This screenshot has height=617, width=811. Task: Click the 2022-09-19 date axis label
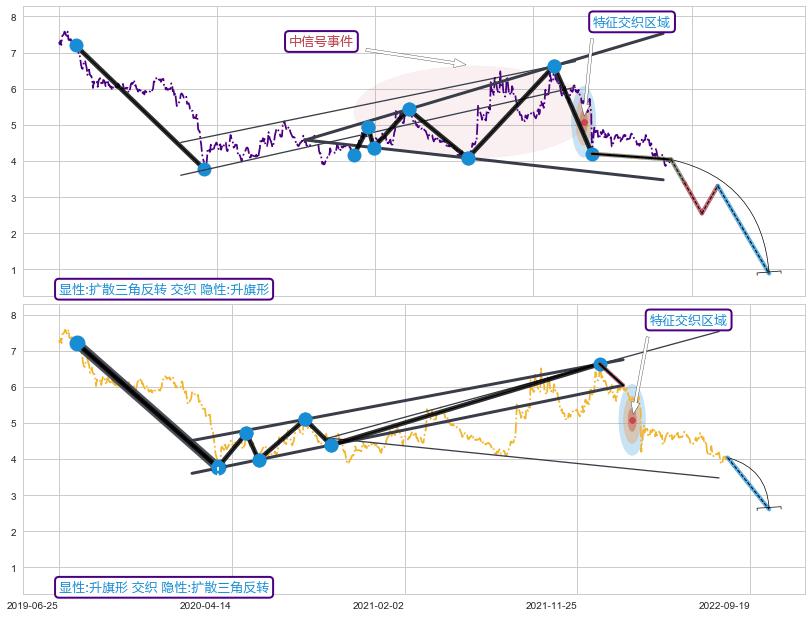(724, 605)
